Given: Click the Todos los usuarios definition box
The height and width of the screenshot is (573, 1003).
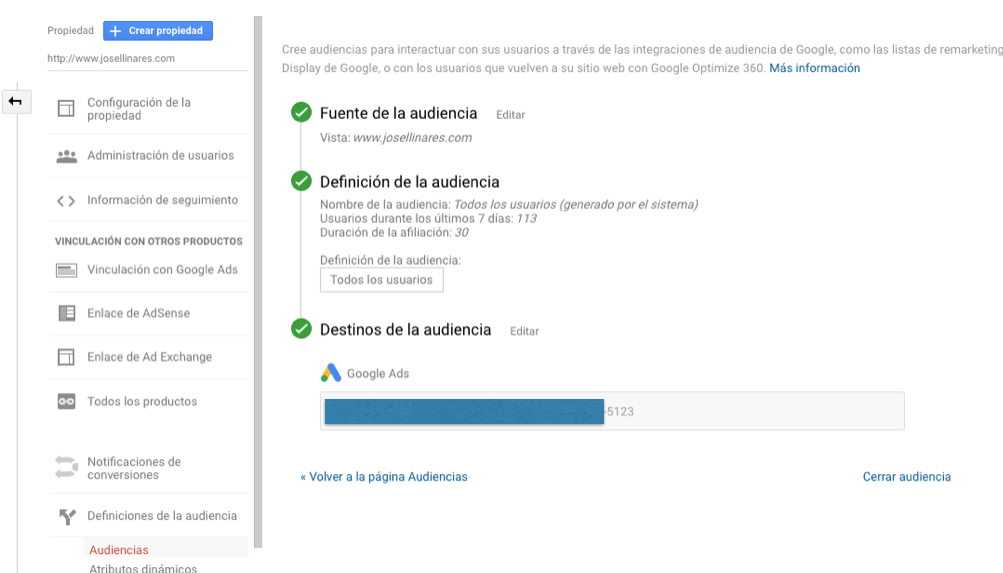Looking at the screenshot, I should [x=381, y=280].
